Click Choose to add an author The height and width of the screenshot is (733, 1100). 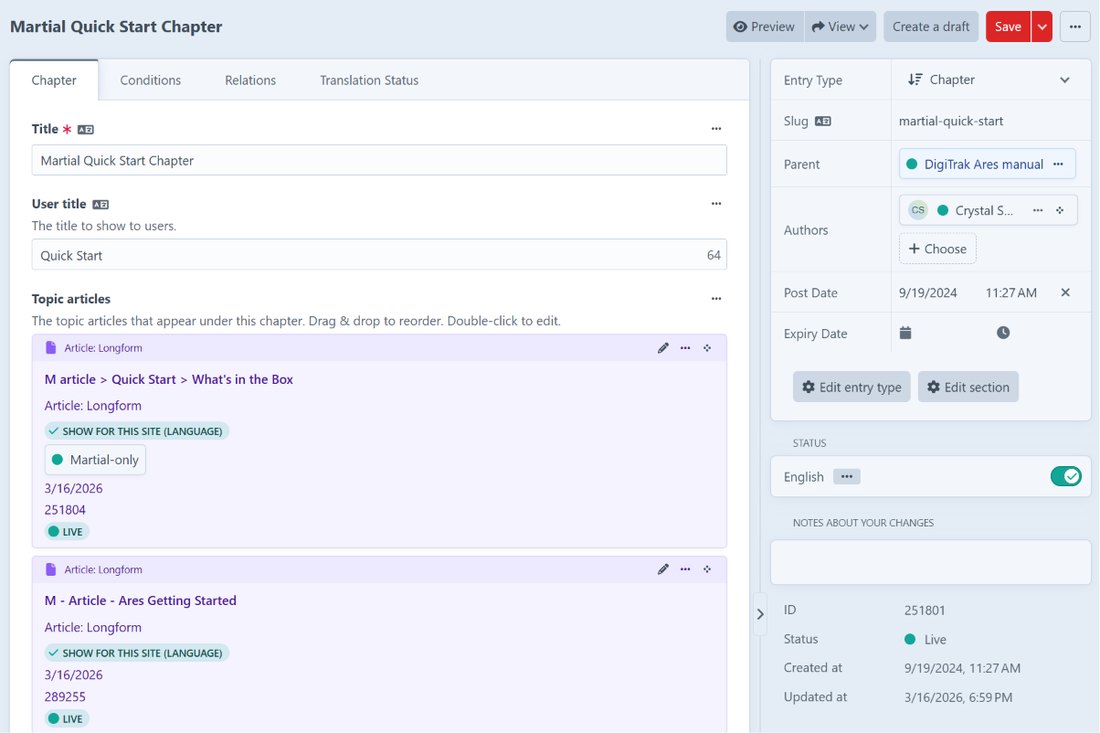tap(937, 249)
